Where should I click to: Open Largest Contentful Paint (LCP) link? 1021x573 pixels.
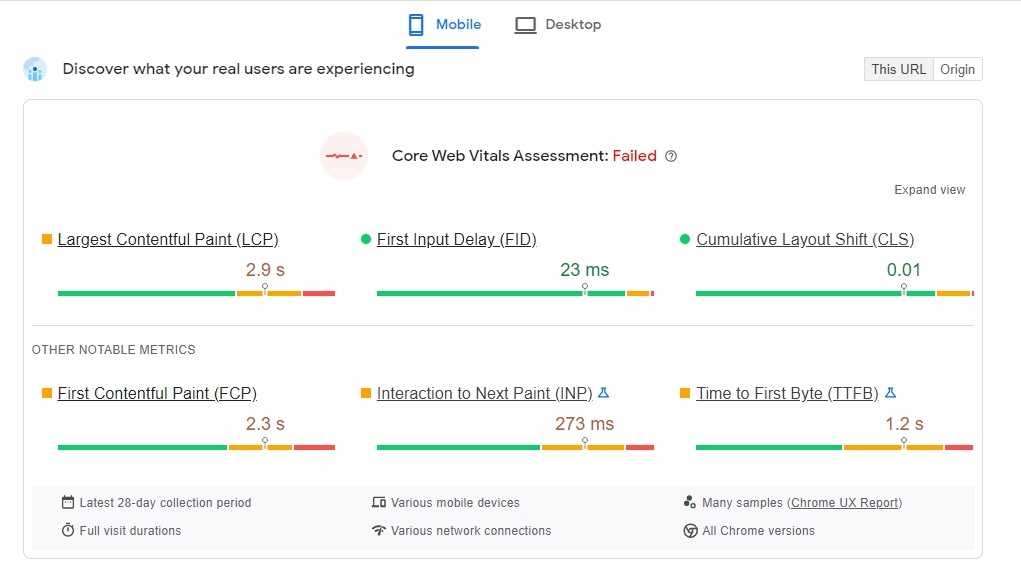point(168,240)
